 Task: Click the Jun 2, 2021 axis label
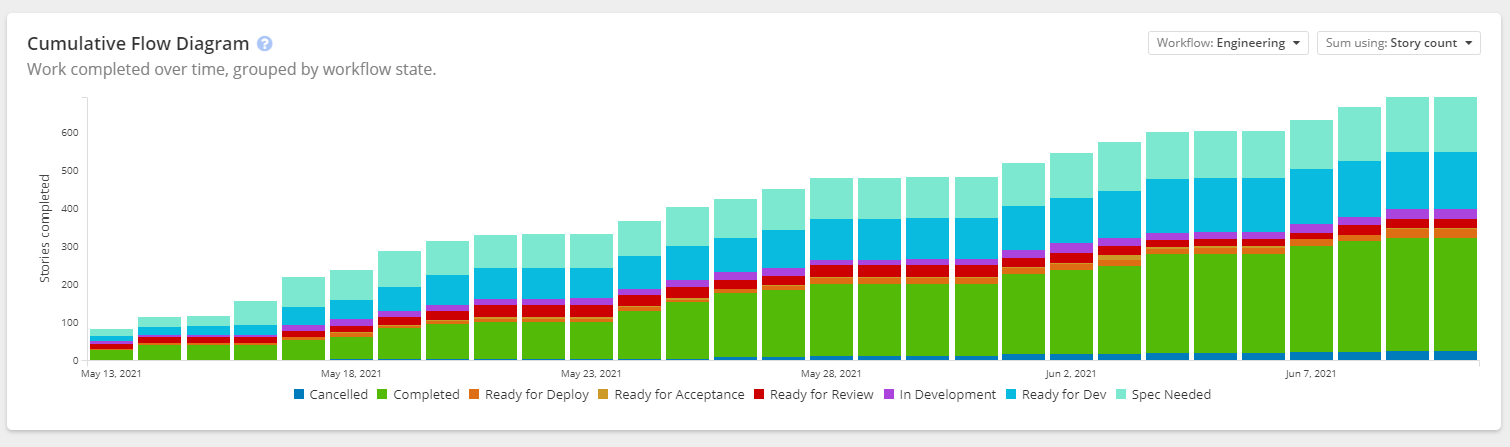(x=1072, y=374)
